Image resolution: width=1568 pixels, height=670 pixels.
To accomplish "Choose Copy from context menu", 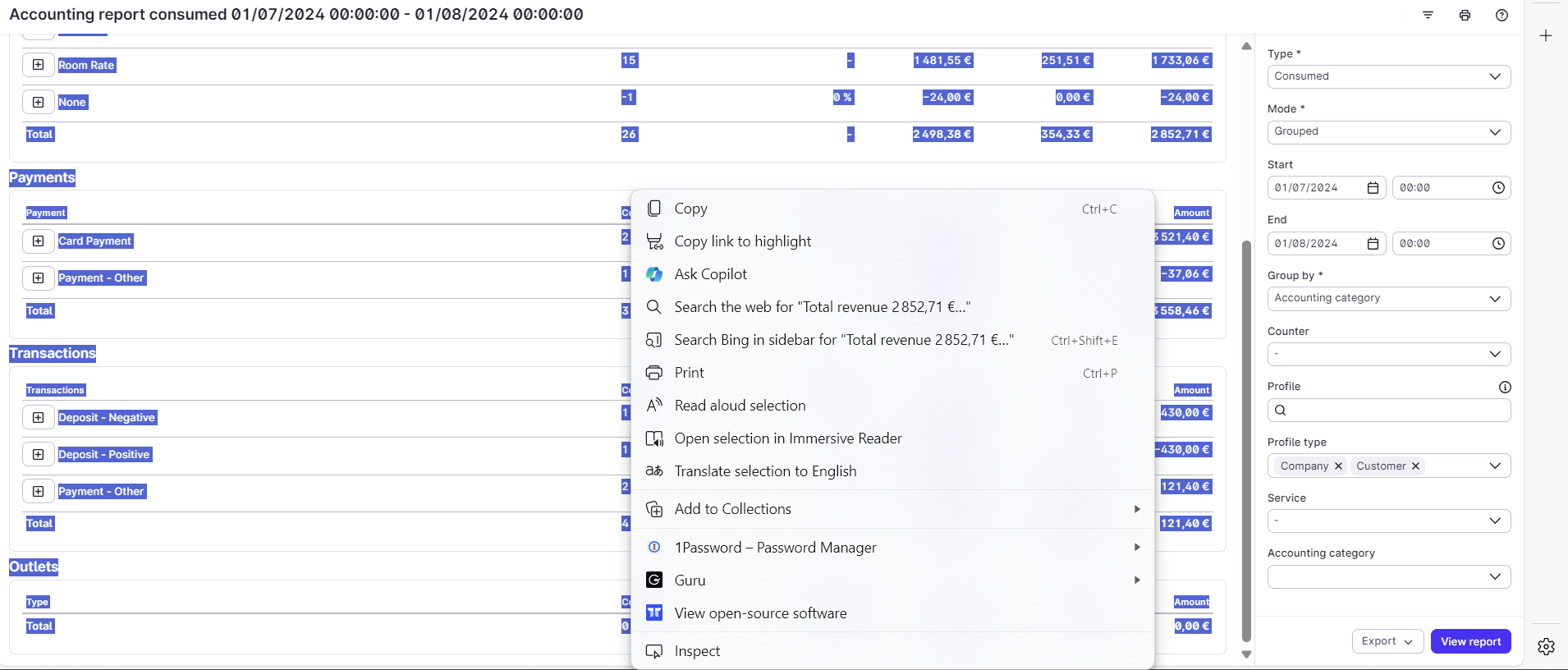I will pyautogui.click(x=892, y=209).
